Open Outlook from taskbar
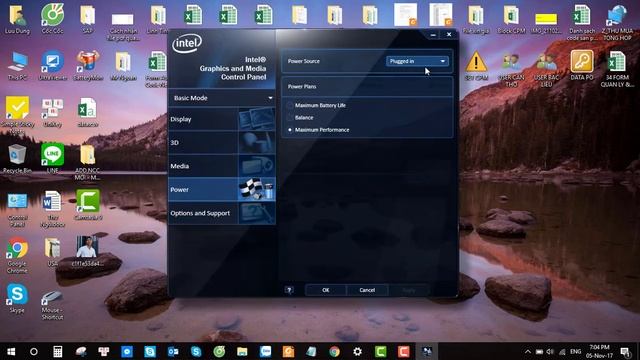 (x=173, y=351)
